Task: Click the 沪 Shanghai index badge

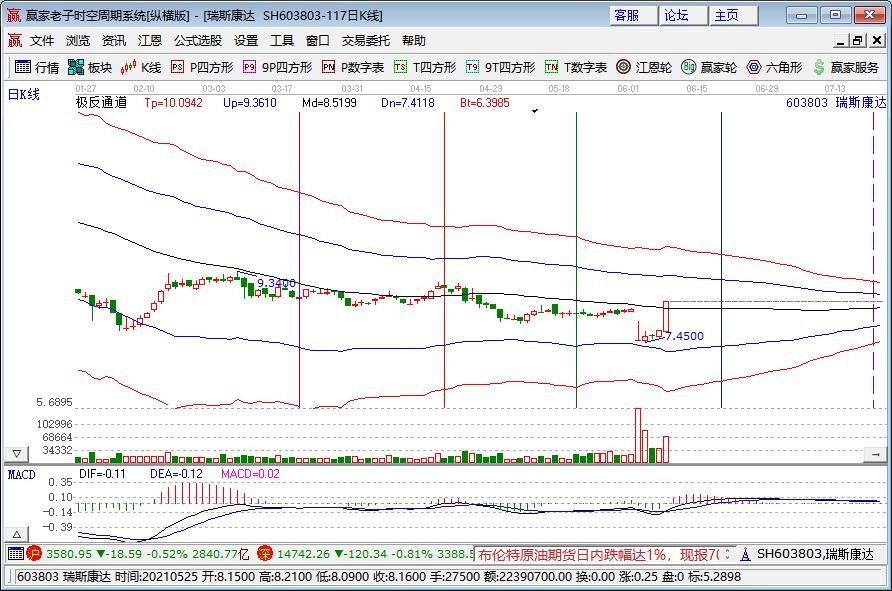Action: (x=34, y=553)
